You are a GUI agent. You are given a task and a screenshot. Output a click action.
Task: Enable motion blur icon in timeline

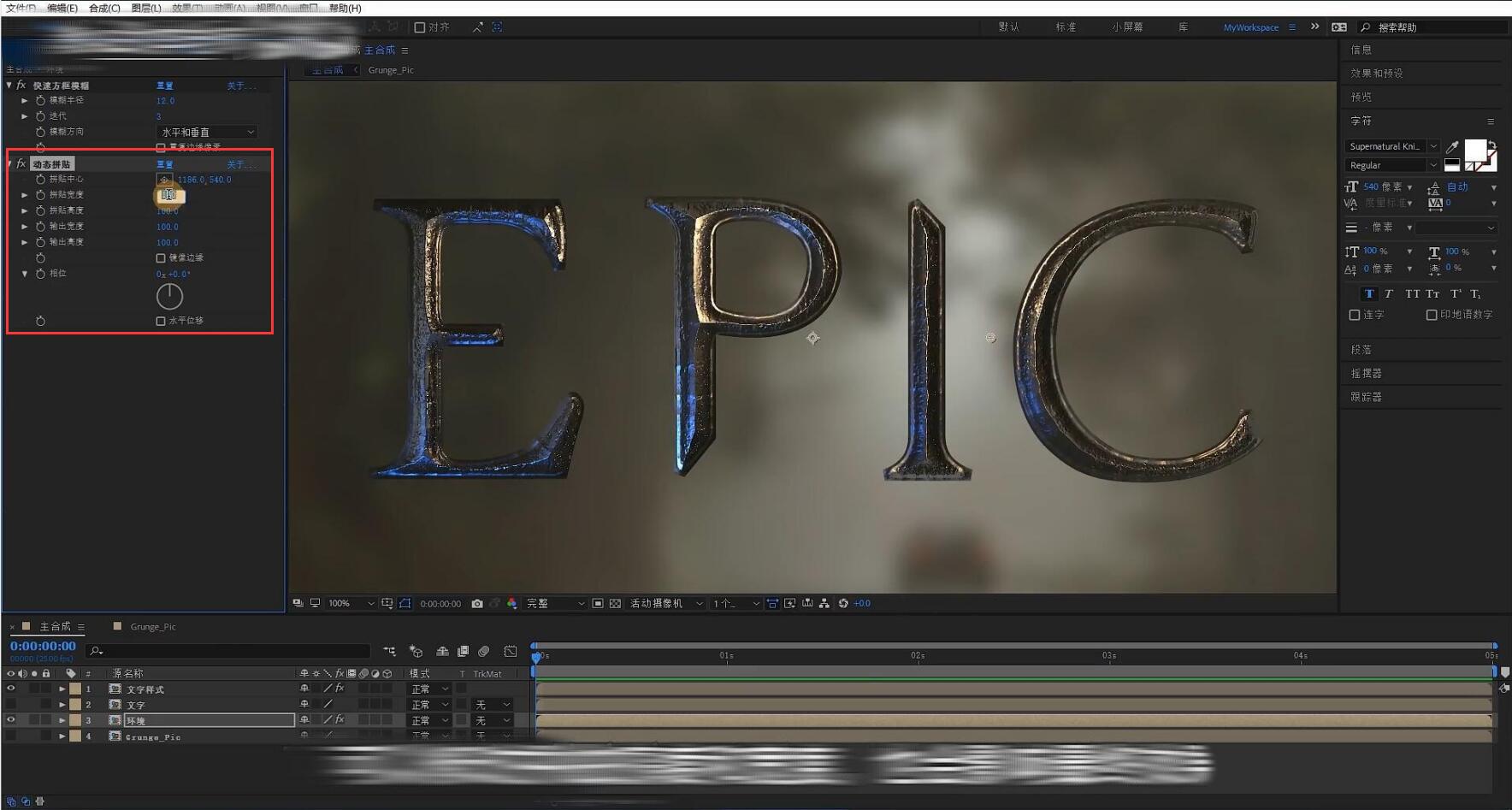(x=484, y=652)
